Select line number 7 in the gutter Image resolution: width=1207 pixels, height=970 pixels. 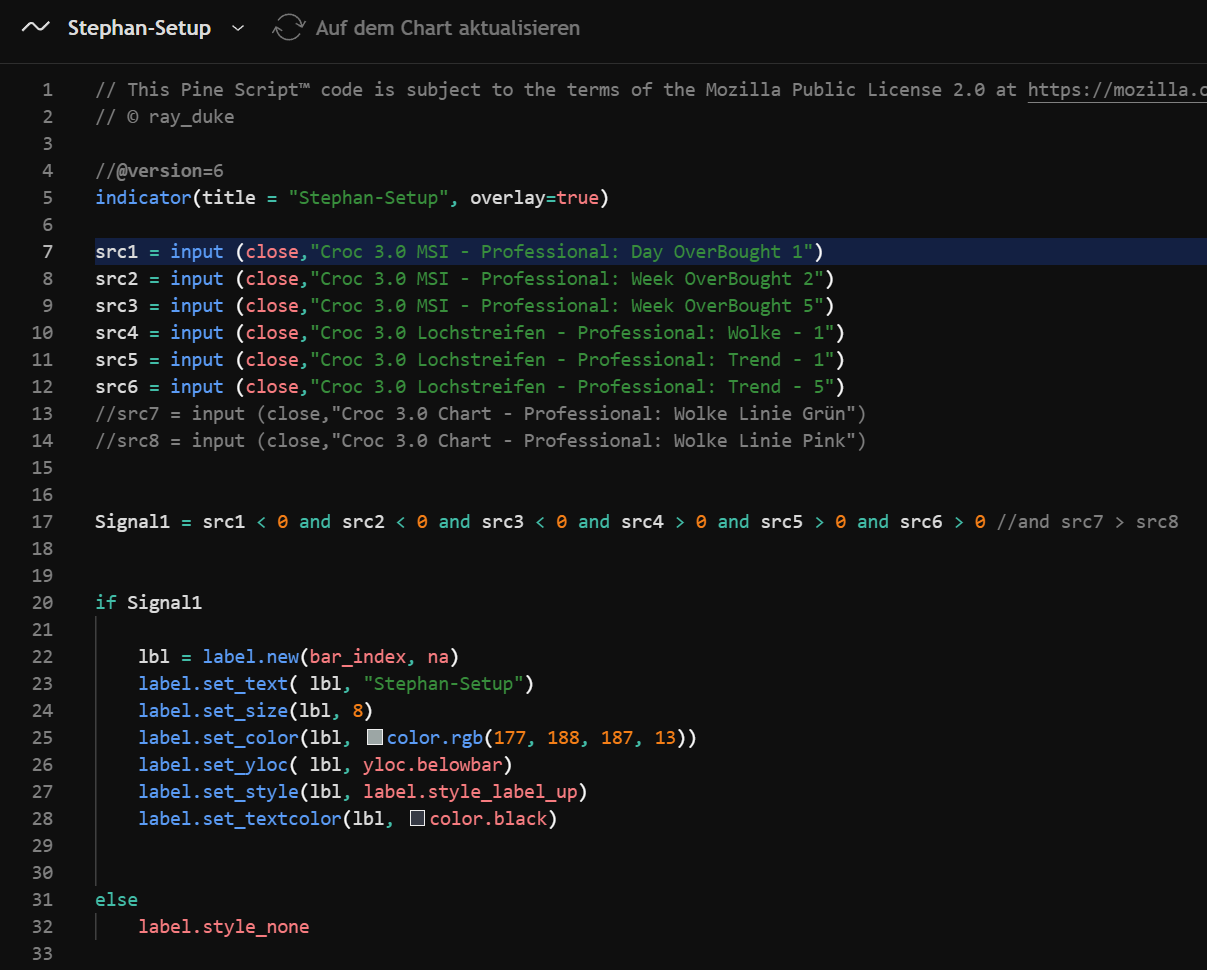[x=47, y=252]
